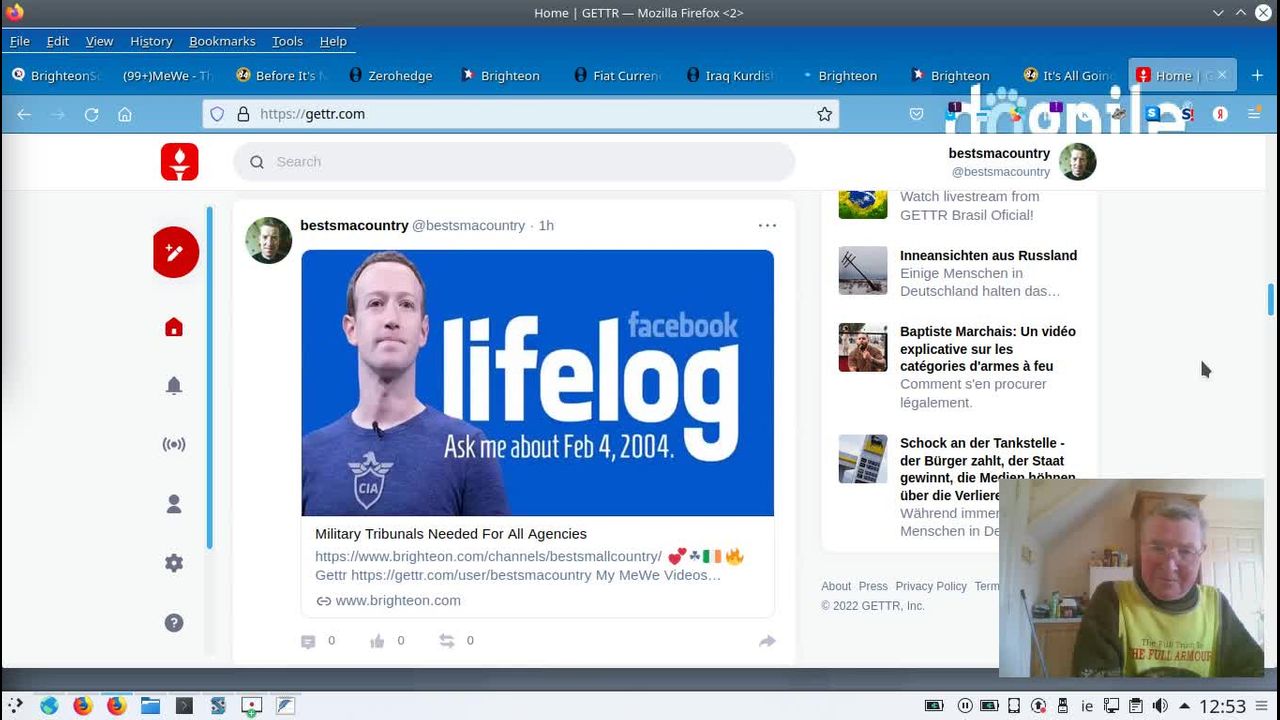Open profile person icon in sidebar
The image size is (1280, 720).
click(174, 505)
